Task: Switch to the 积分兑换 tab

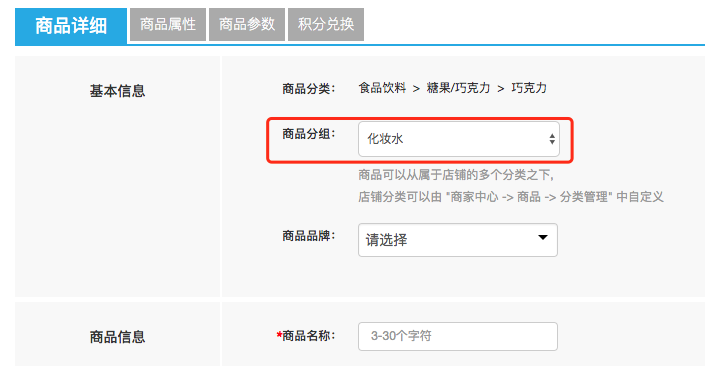Action: [326, 24]
